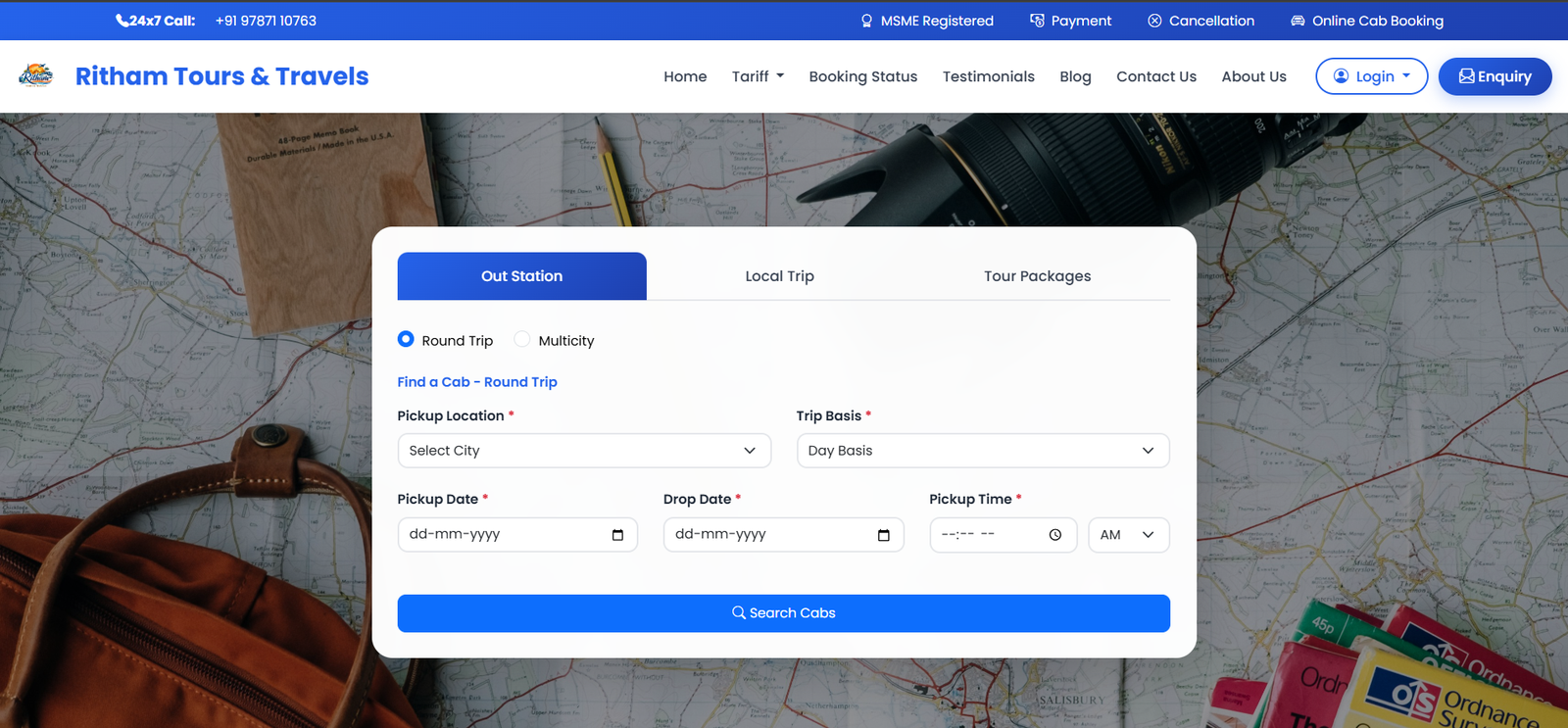This screenshot has width=1568, height=728.
Task: Expand the Login dropdown caret
Action: (1406, 75)
